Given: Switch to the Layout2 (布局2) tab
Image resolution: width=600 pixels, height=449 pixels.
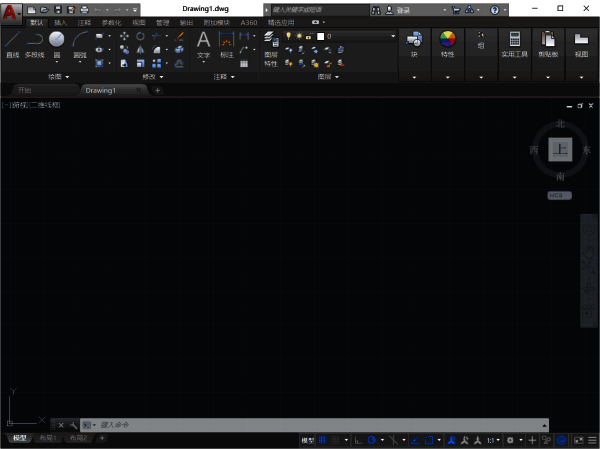Looking at the screenshot, I should [x=78, y=438].
